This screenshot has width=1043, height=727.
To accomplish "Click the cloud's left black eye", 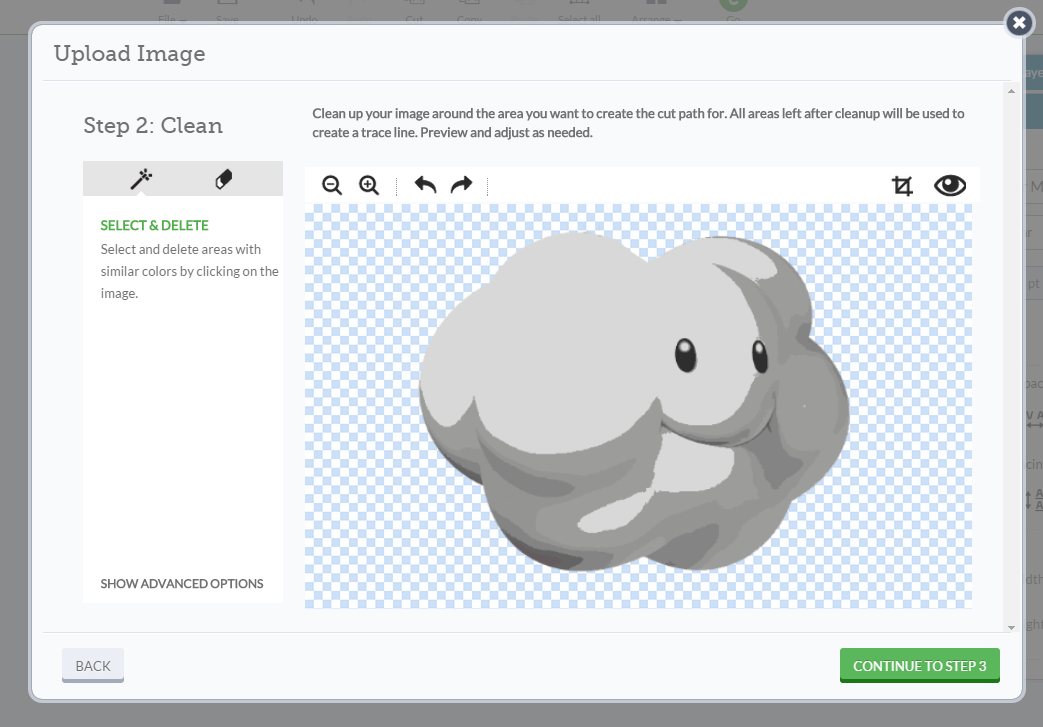I will pyautogui.click(x=686, y=355).
